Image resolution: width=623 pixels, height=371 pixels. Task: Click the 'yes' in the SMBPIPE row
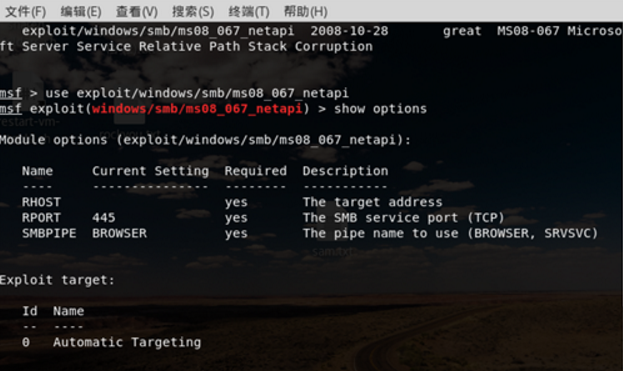(x=236, y=234)
